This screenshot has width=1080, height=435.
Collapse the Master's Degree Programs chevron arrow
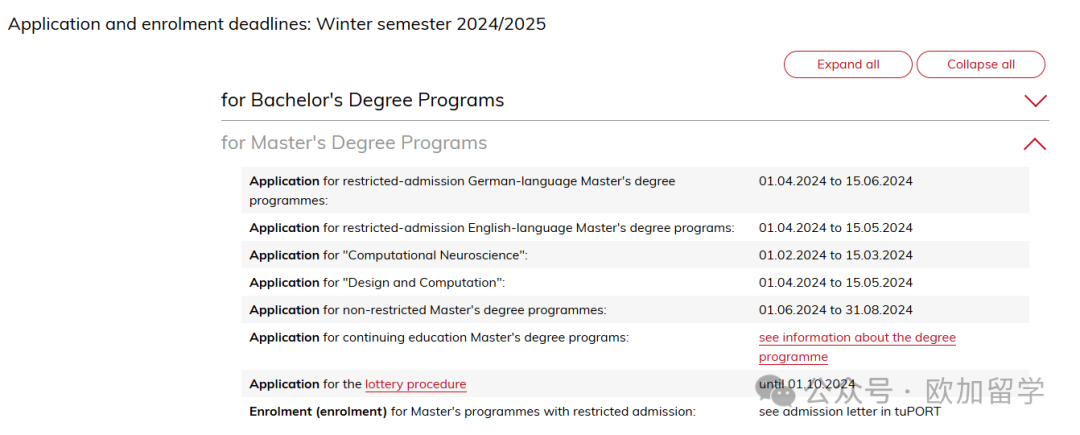pos(1035,144)
